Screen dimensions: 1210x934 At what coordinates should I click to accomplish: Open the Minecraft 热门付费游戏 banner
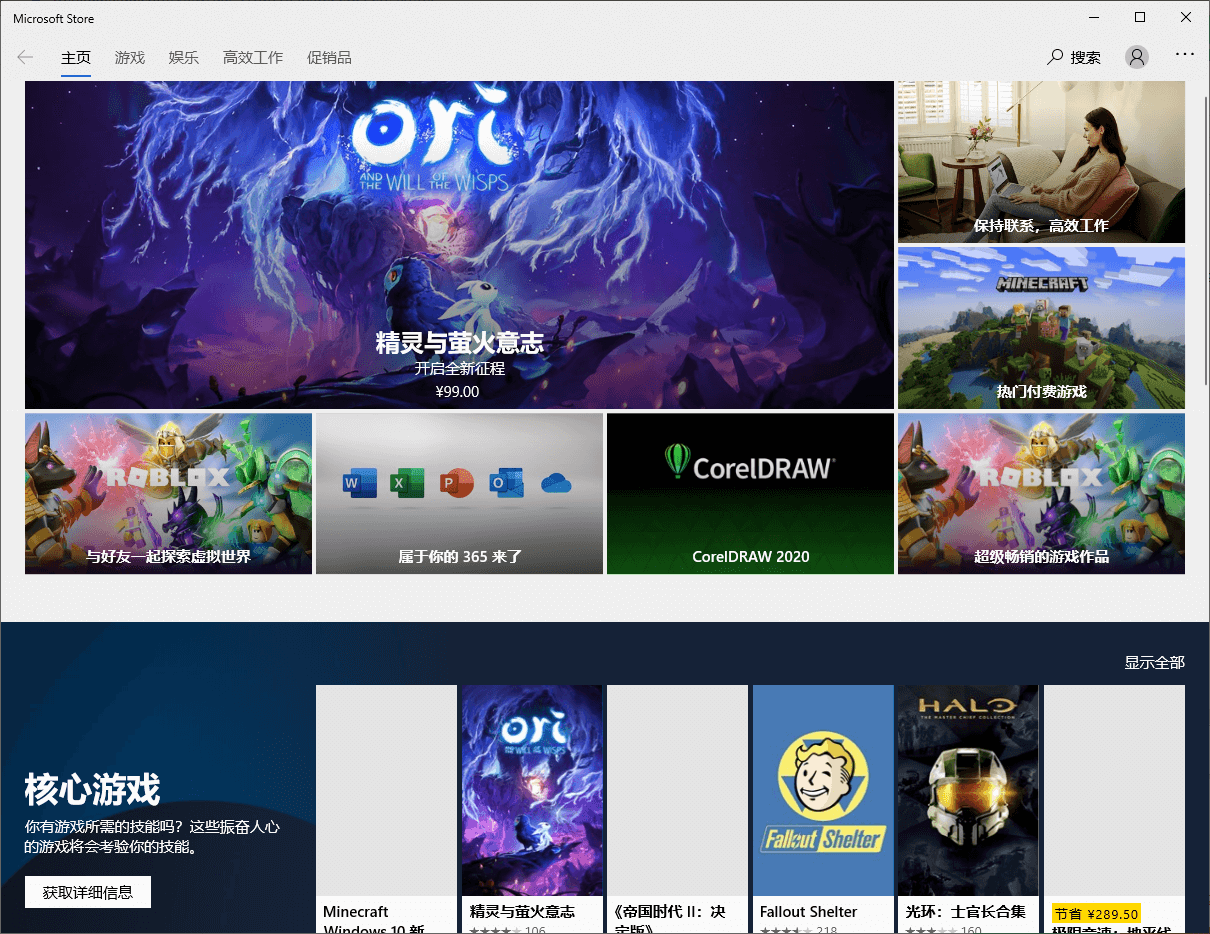(x=1041, y=328)
